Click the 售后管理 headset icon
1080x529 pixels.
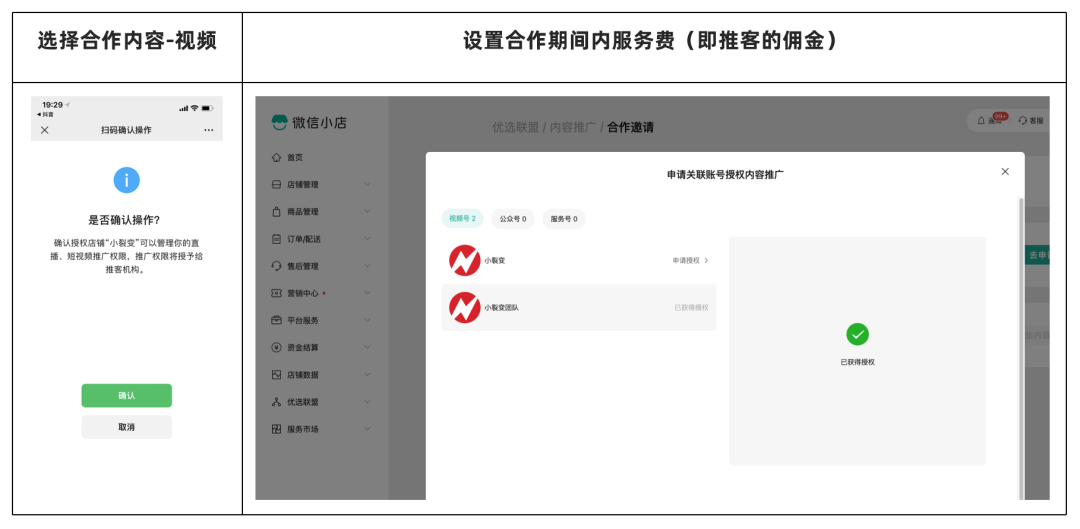277,266
